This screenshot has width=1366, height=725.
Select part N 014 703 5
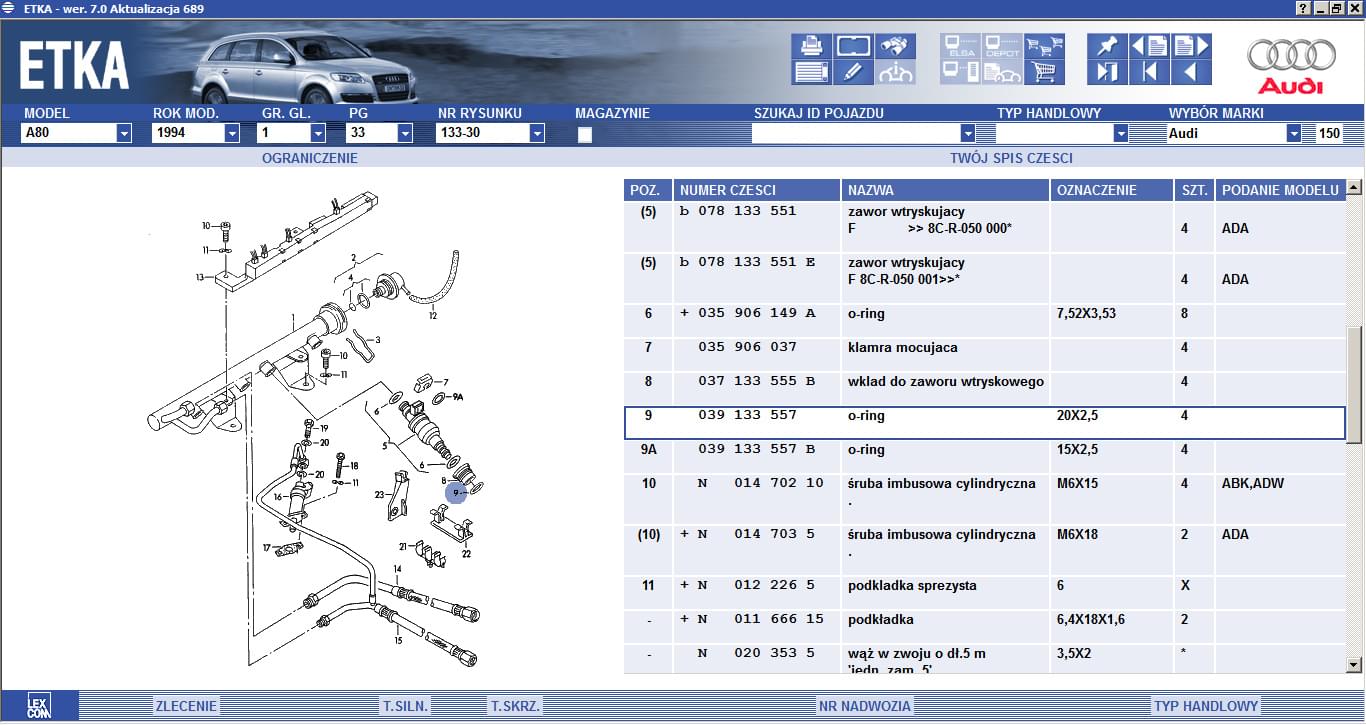pos(757,534)
